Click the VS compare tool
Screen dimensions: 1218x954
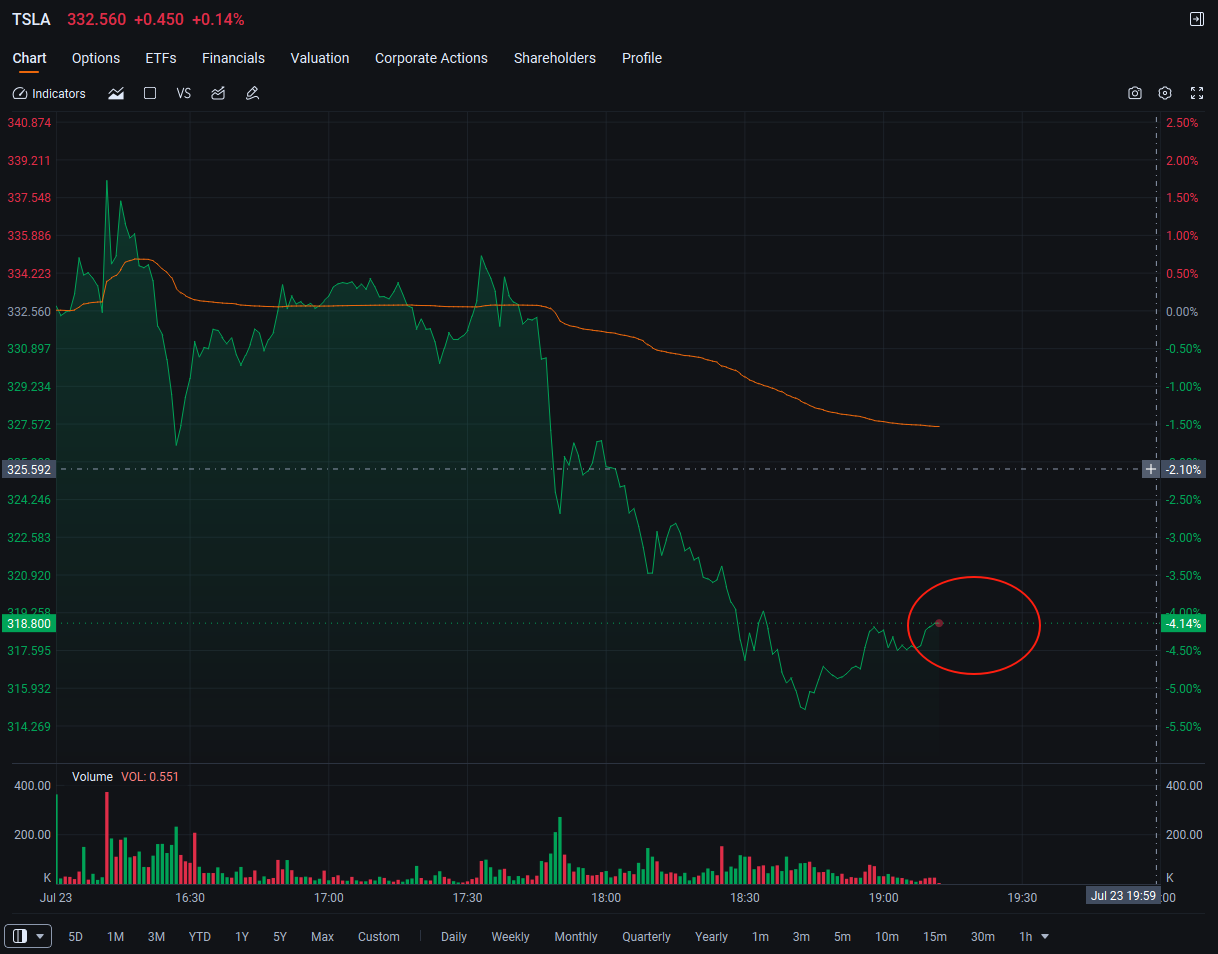coord(184,93)
